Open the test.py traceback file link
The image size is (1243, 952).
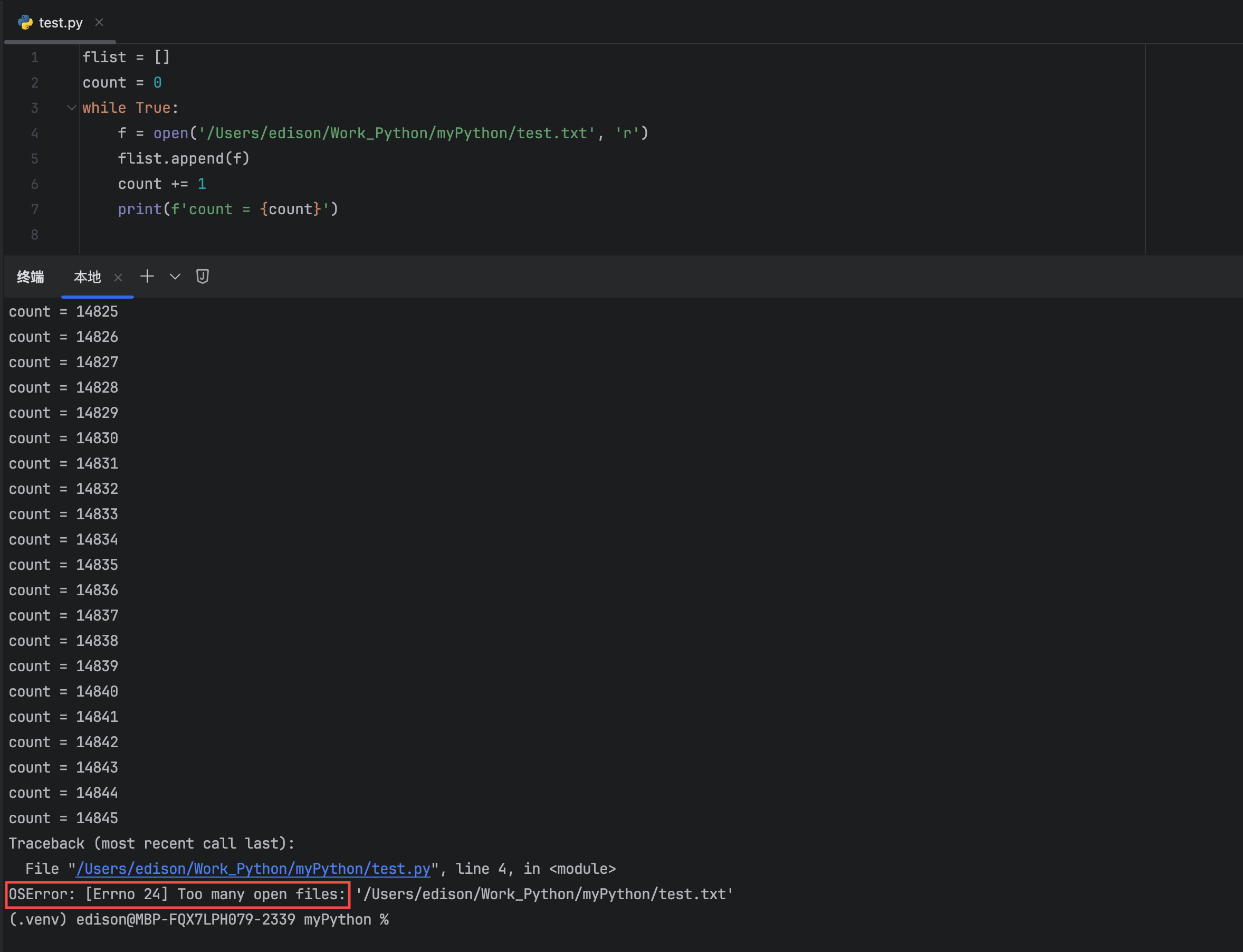tap(253, 869)
